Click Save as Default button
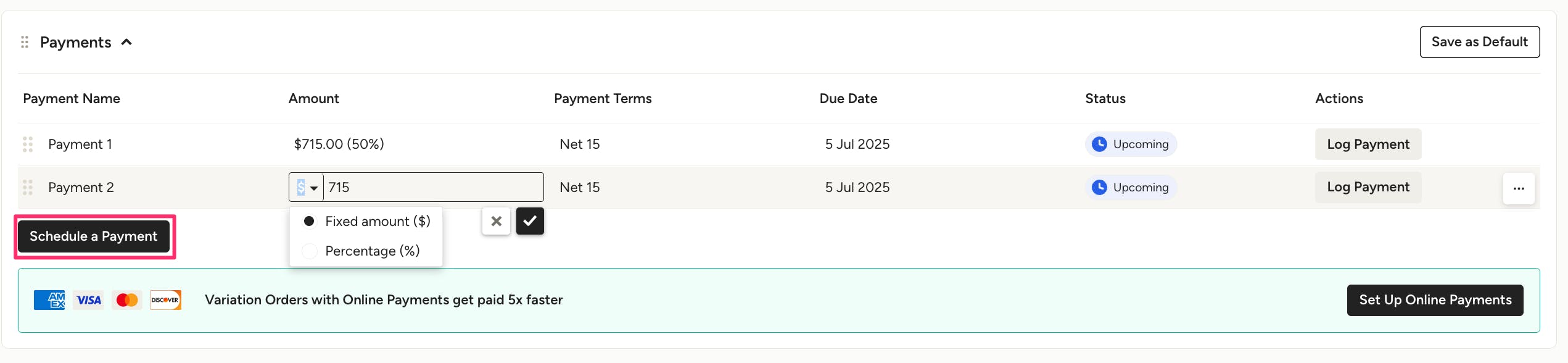This screenshot has height=363, width=1568. click(1479, 42)
